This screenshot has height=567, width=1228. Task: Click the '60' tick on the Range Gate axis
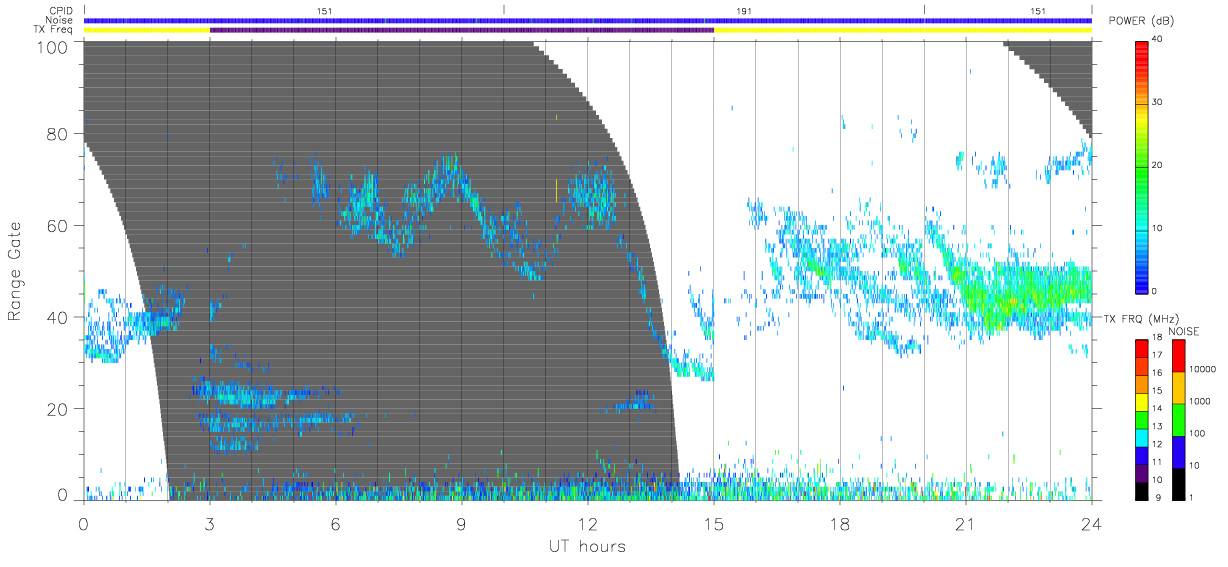pos(59,225)
